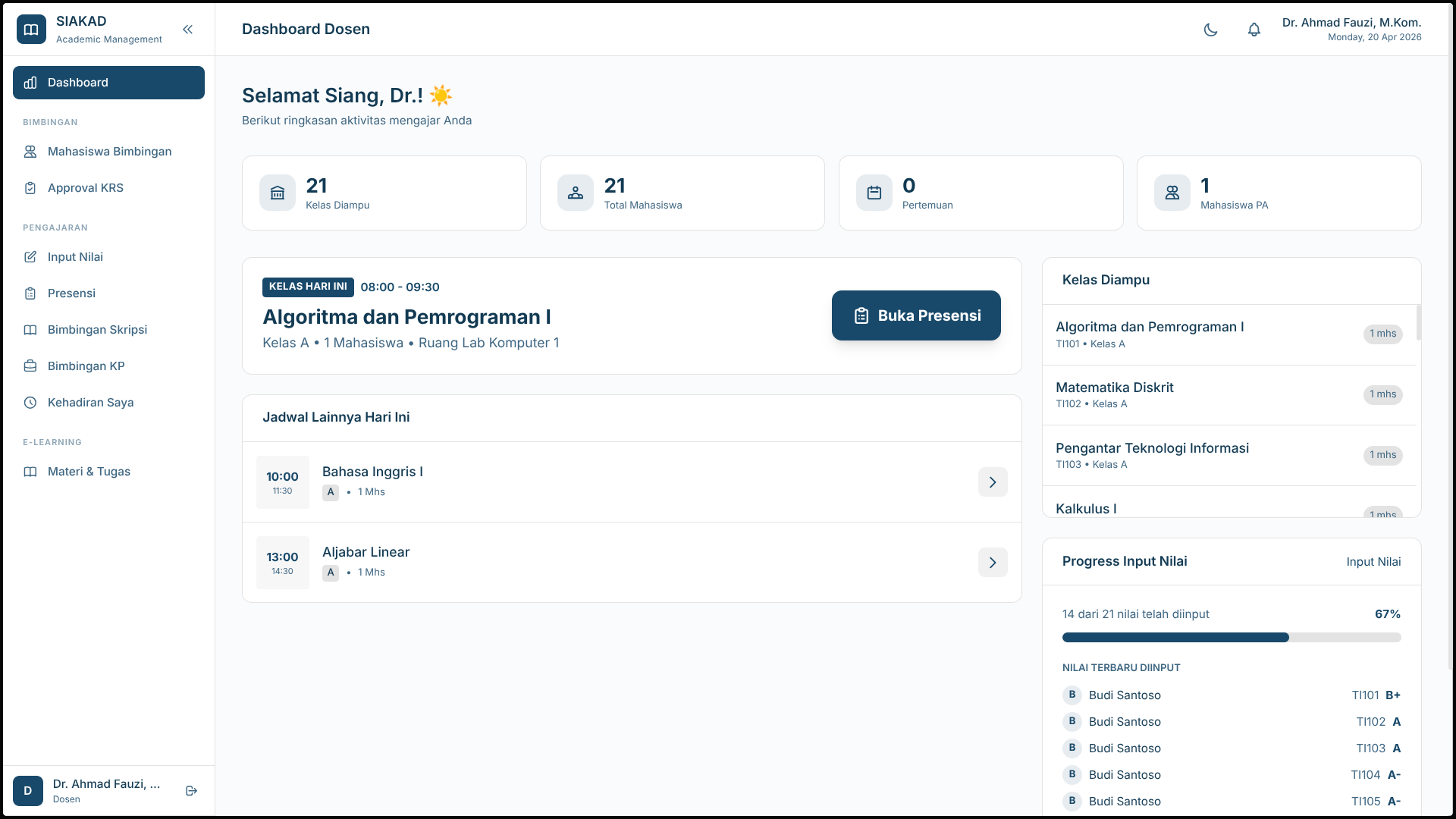Click the Materi & Tugas book icon
1456x819 pixels.
30,472
